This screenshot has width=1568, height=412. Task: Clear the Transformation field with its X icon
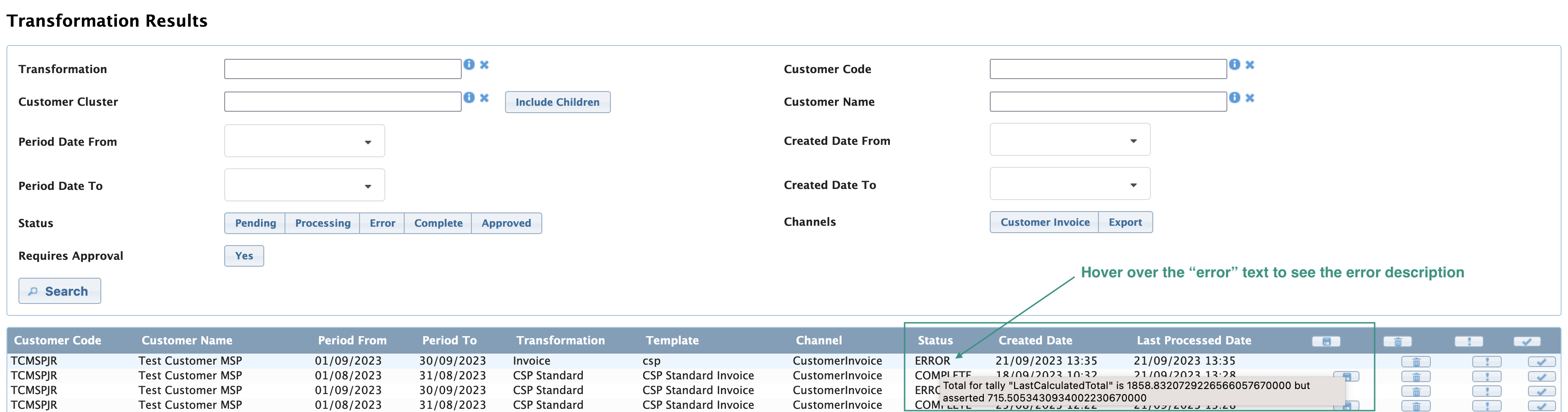(484, 64)
